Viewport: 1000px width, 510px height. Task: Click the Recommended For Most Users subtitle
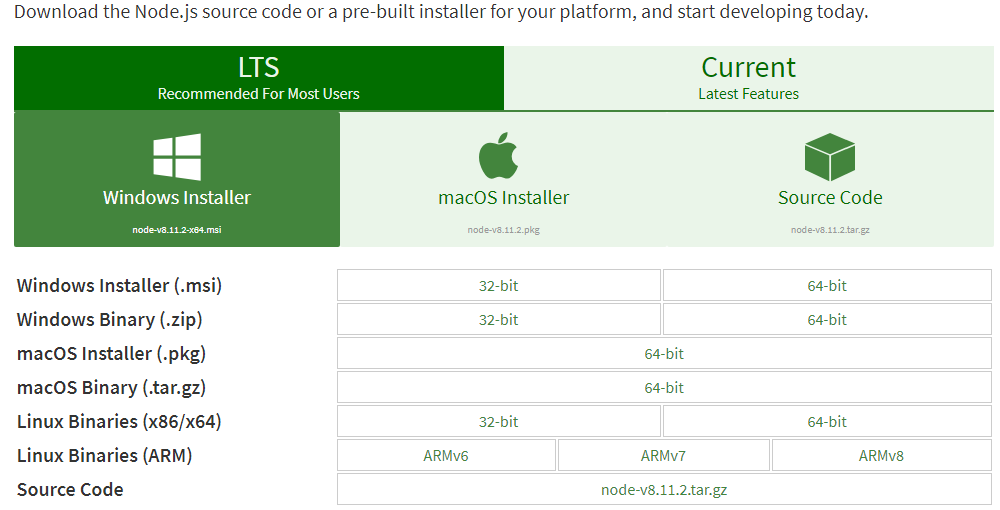(x=259, y=94)
